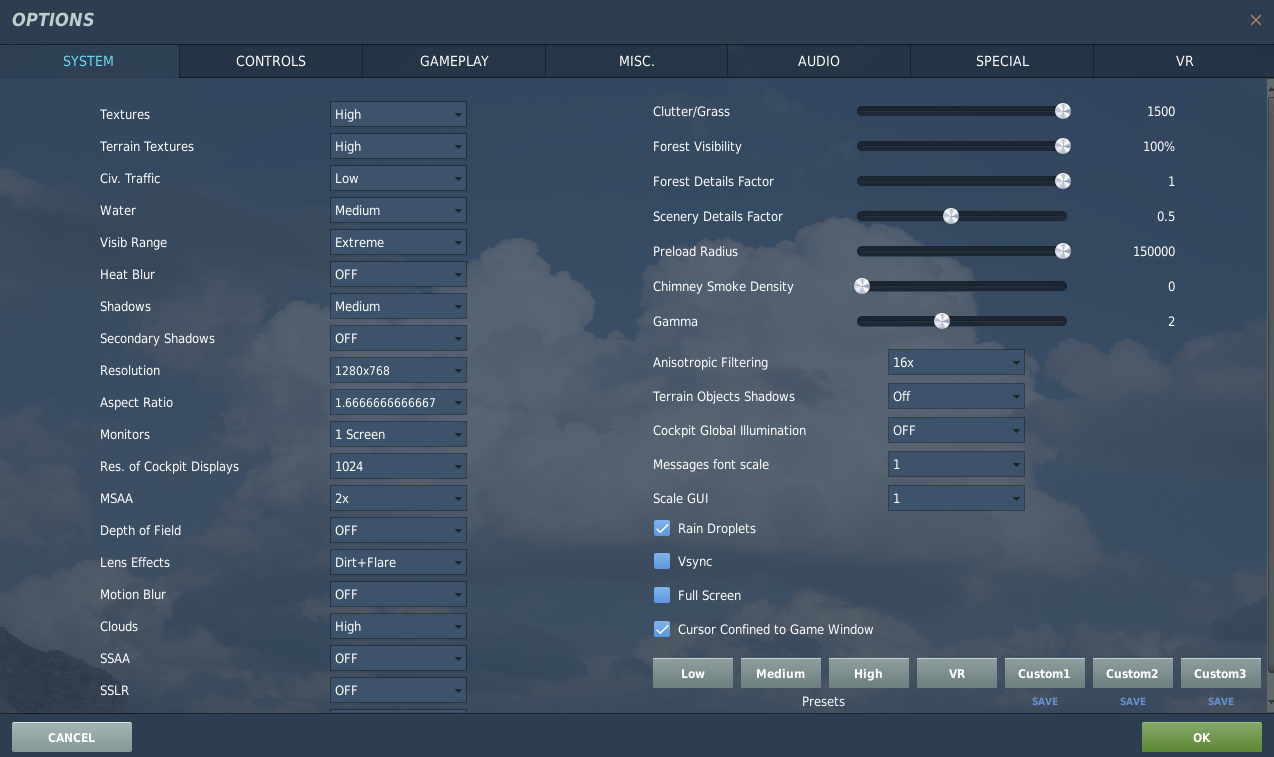Expand the MSAA dropdown
Image resolution: width=1274 pixels, height=757 pixels.
[x=398, y=498]
